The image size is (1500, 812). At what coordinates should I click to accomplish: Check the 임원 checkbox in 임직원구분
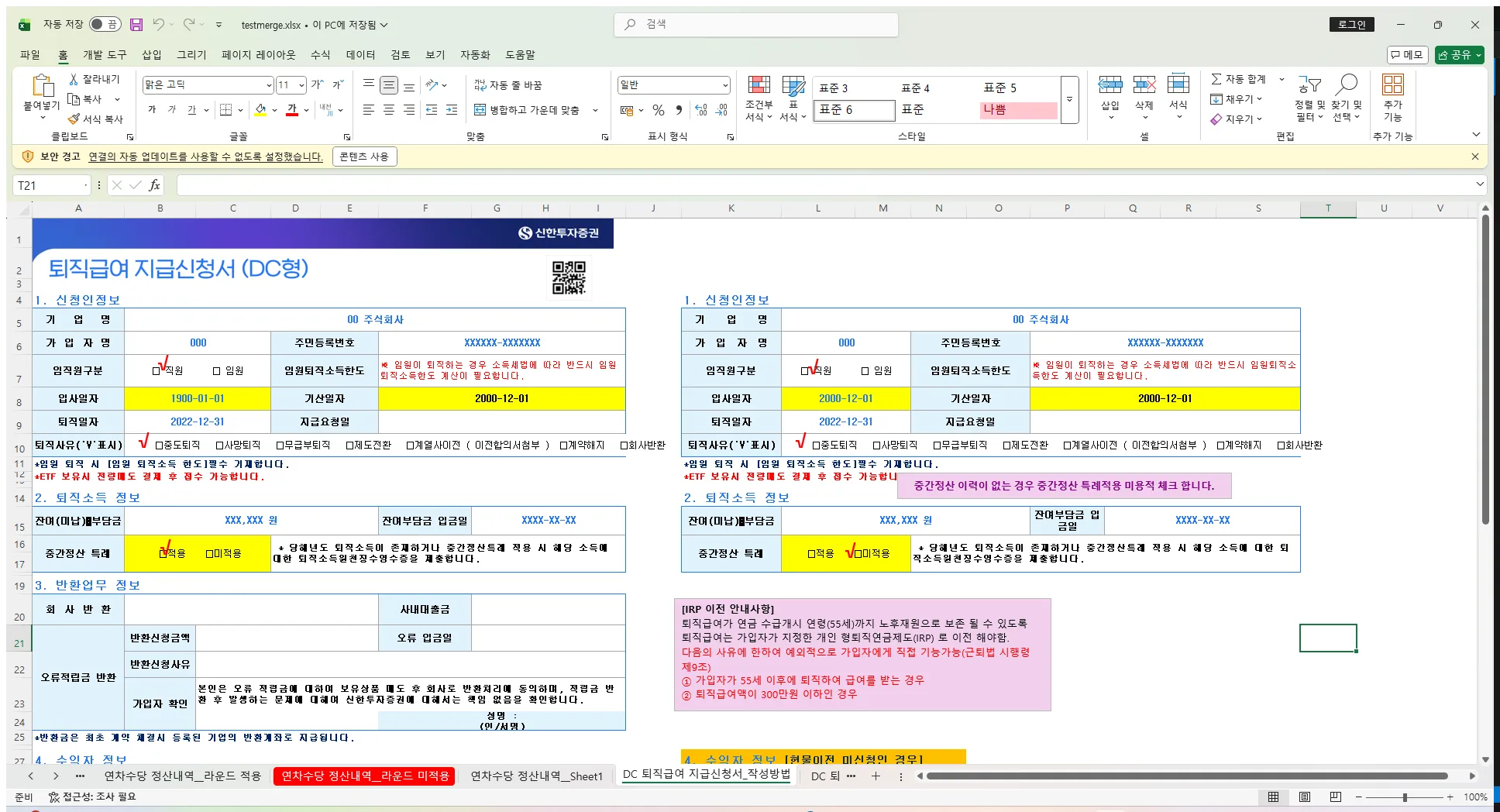coord(216,370)
